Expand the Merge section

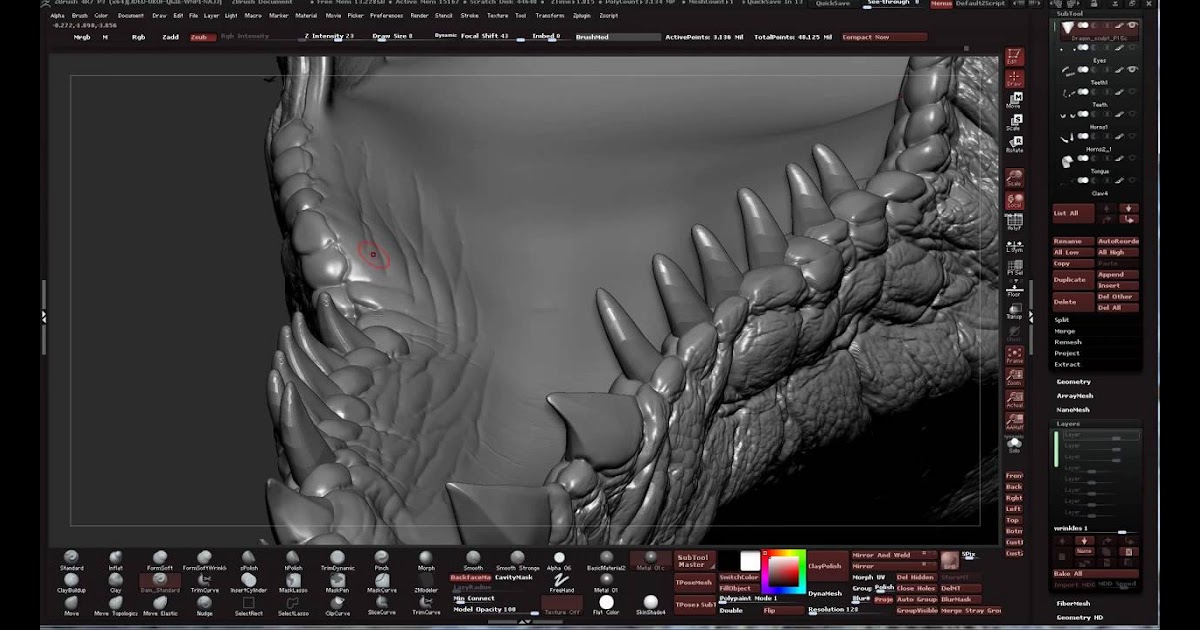click(1064, 331)
